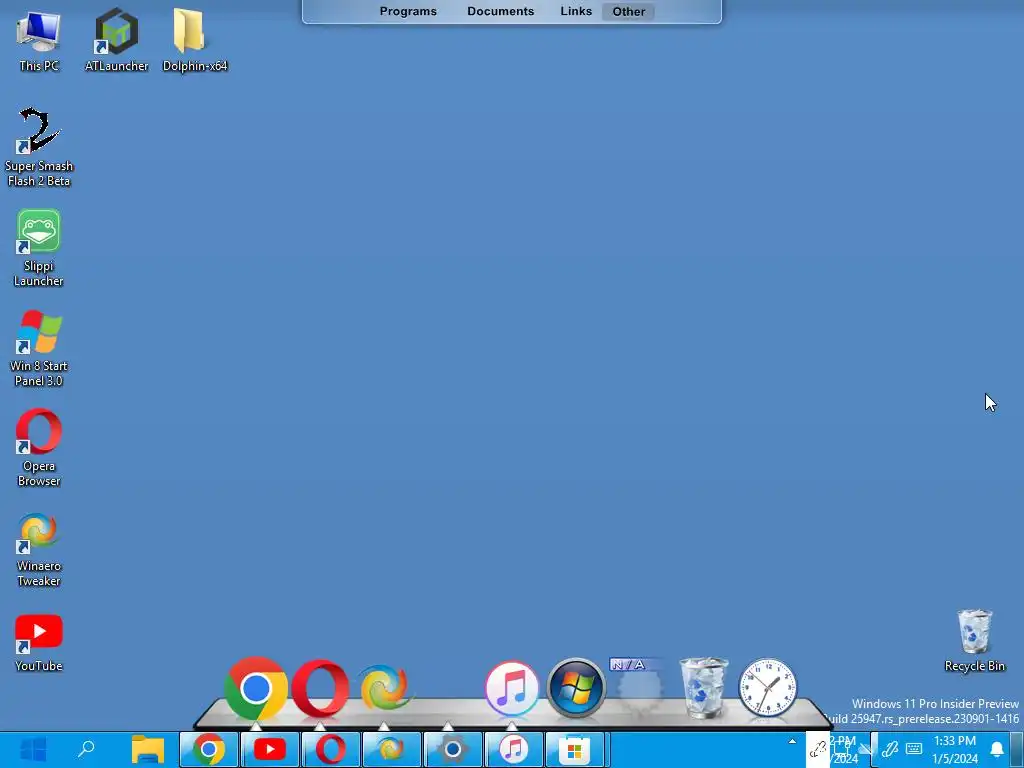Select the Dolphin-x64 folder on desktop
Image resolution: width=1024 pixels, height=768 pixels.
pyautogui.click(x=195, y=40)
